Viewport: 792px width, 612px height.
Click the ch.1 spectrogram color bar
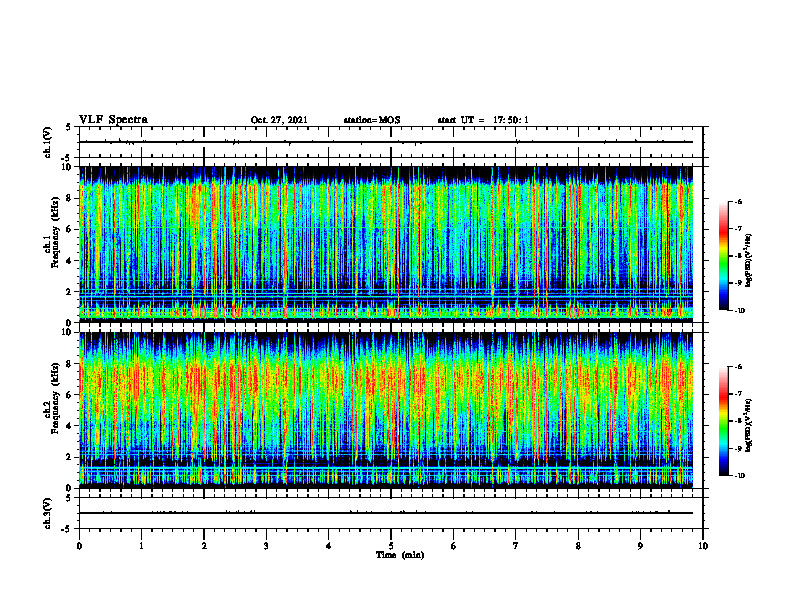(x=723, y=256)
